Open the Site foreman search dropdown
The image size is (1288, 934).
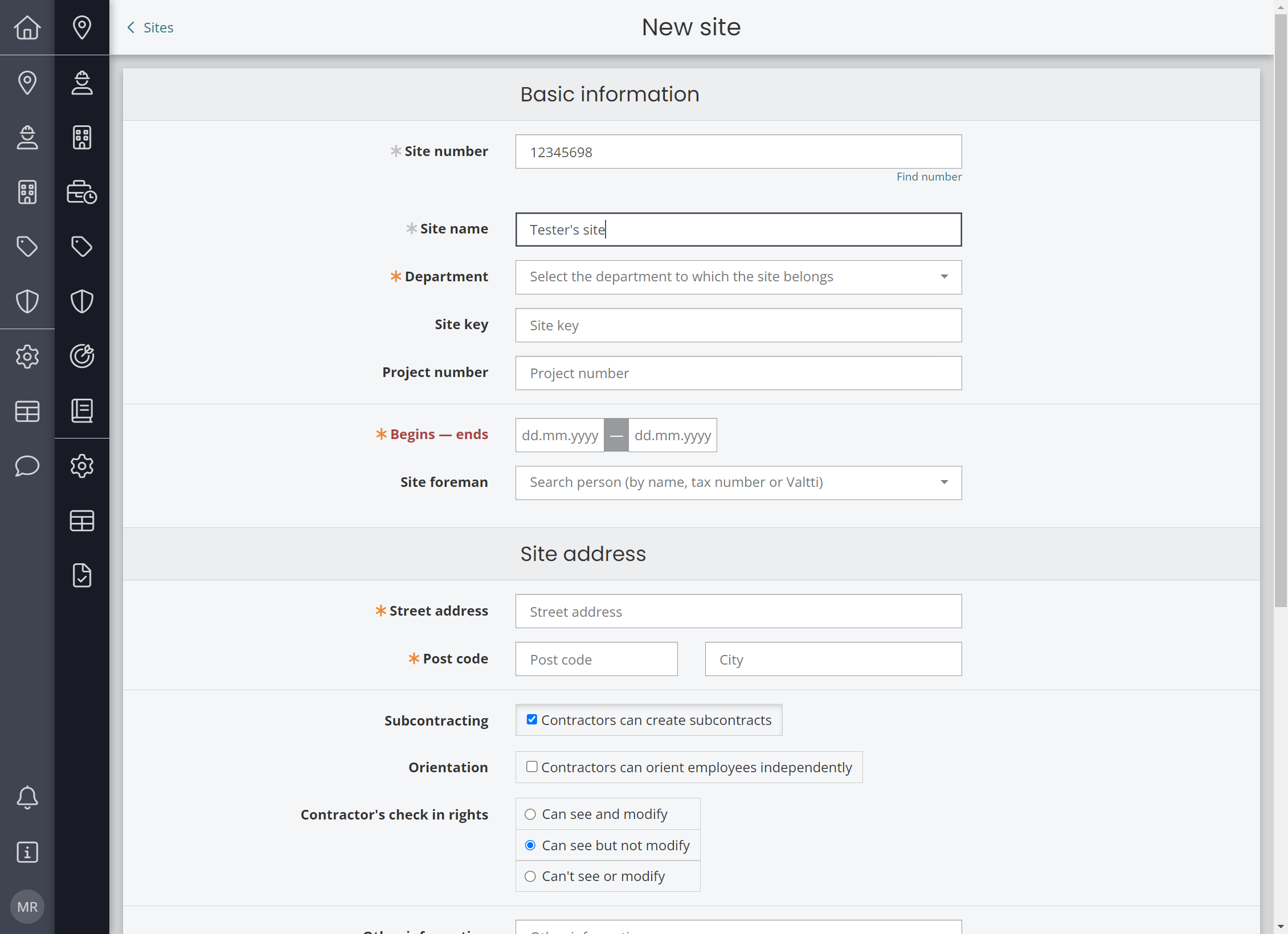point(738,482)
